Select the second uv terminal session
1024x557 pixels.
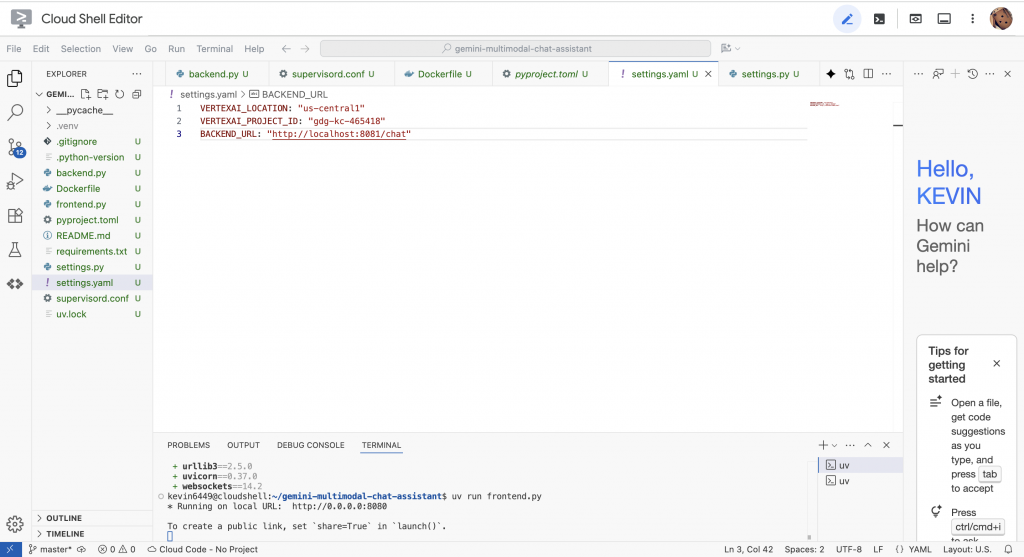[860, 481]
